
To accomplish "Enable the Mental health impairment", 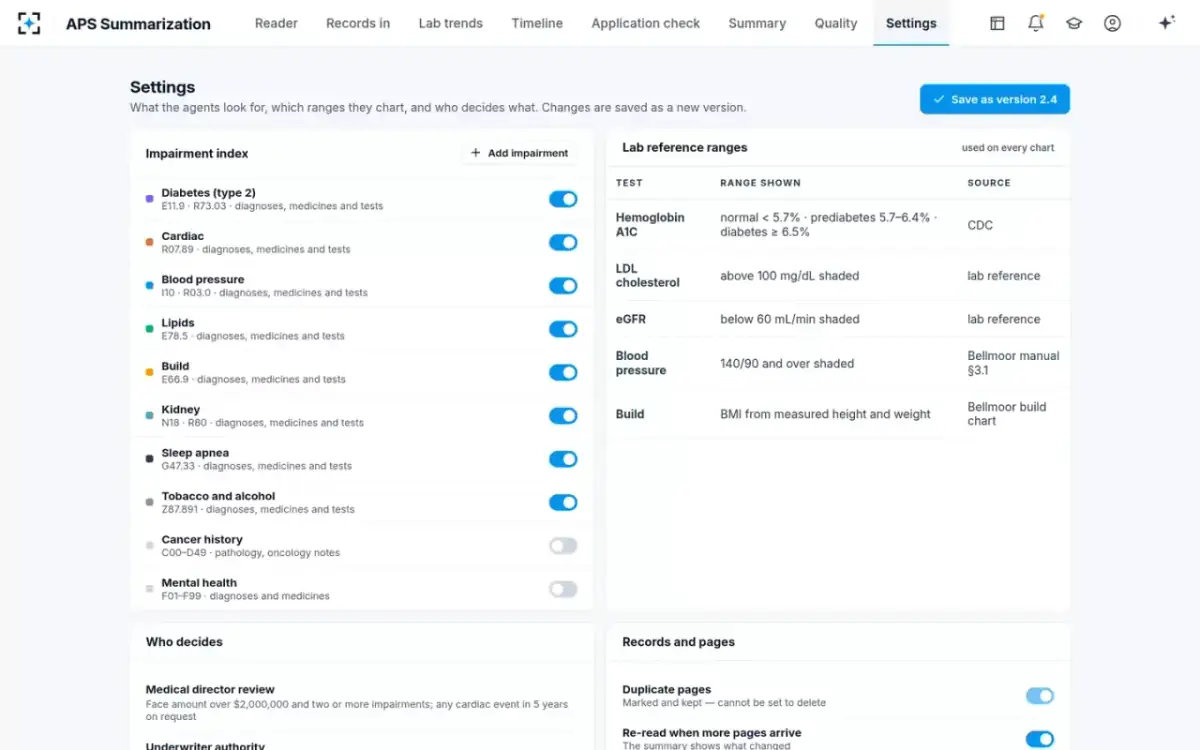I will pyautogui.click(x=563, y=589).
